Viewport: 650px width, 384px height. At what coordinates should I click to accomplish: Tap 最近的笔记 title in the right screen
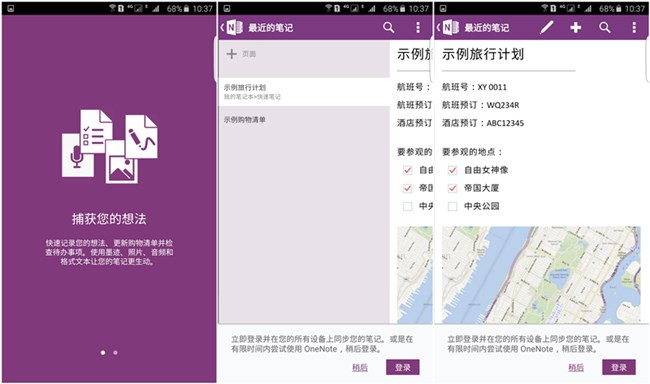487,28
